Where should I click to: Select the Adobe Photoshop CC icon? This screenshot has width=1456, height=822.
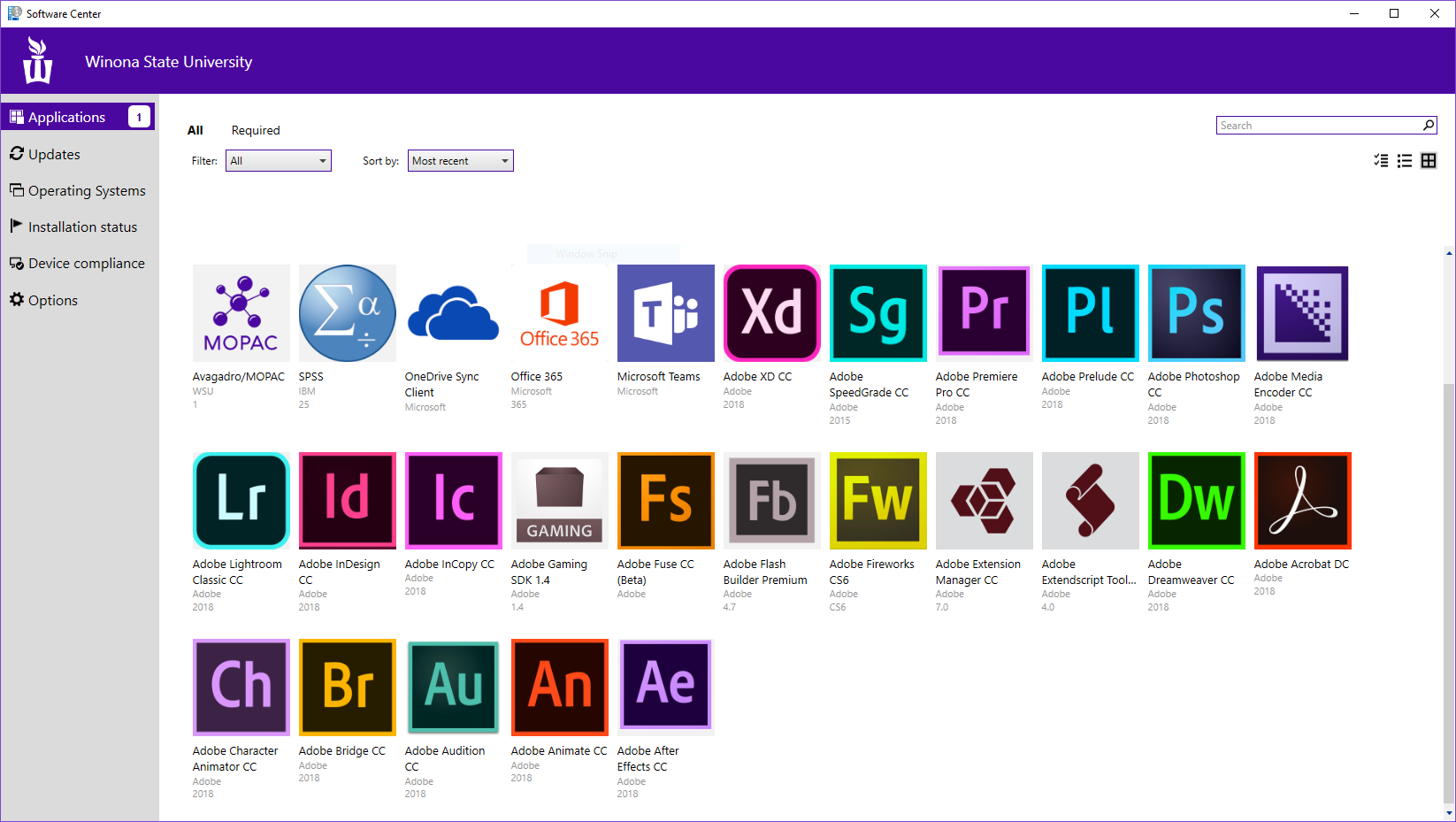click(1196, 313)
